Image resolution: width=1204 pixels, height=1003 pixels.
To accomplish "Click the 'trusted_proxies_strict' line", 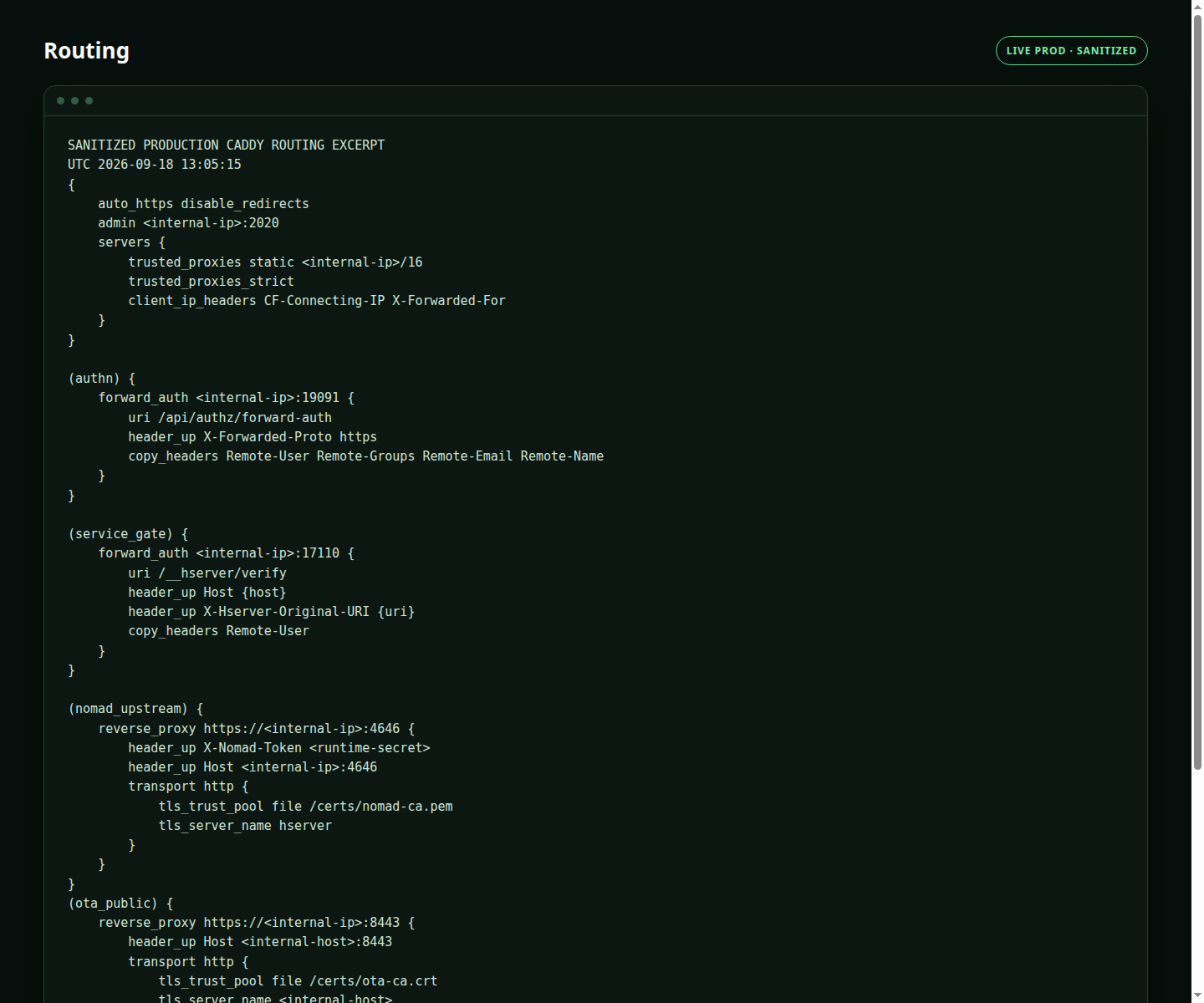I will coord(211,282).
